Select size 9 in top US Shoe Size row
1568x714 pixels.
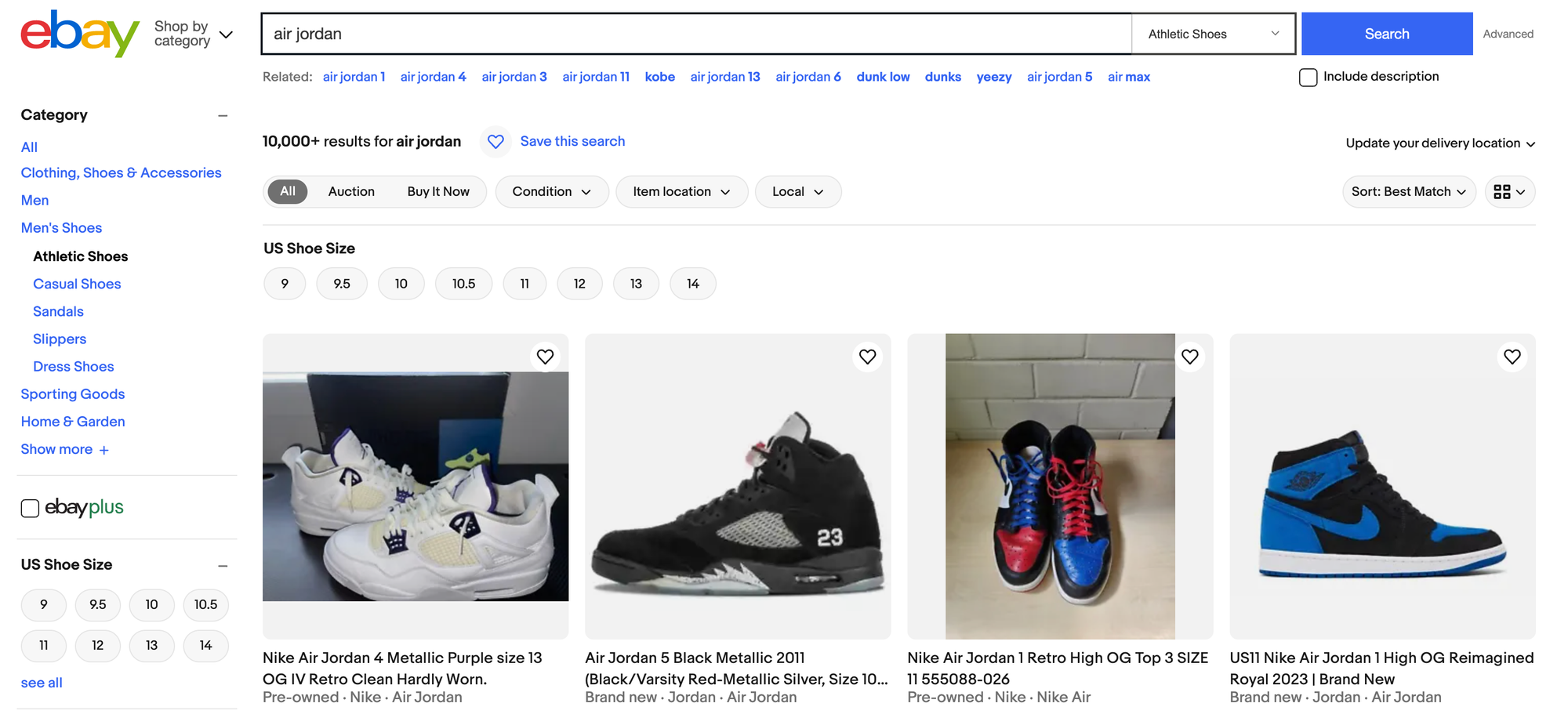285,284
